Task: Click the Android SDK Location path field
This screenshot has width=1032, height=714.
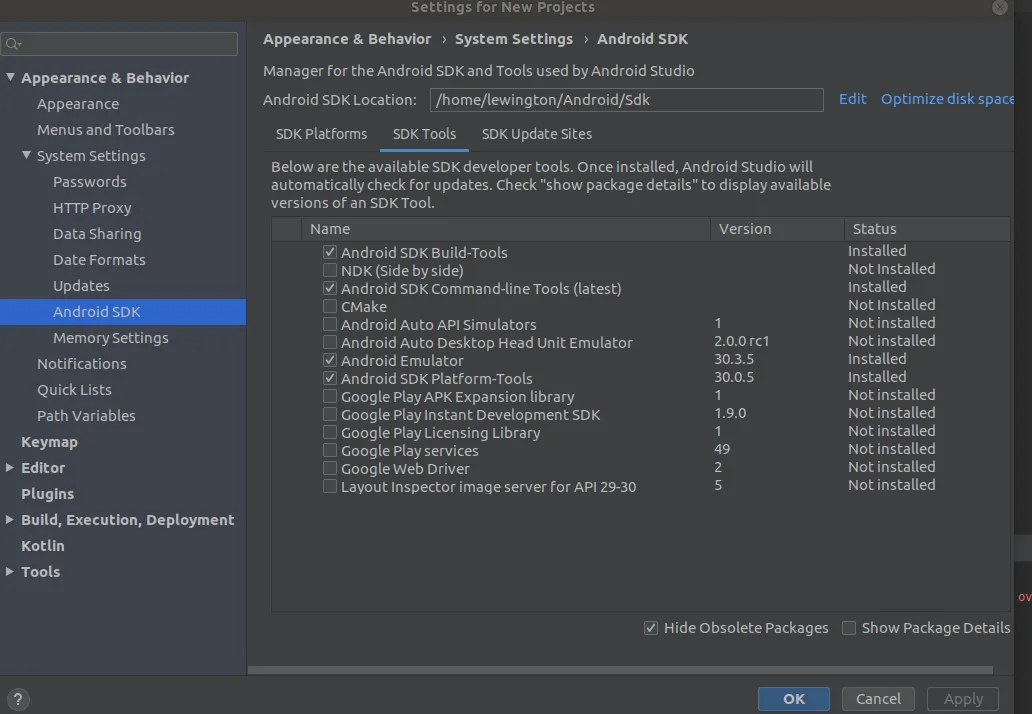Action: click(627, 100)
